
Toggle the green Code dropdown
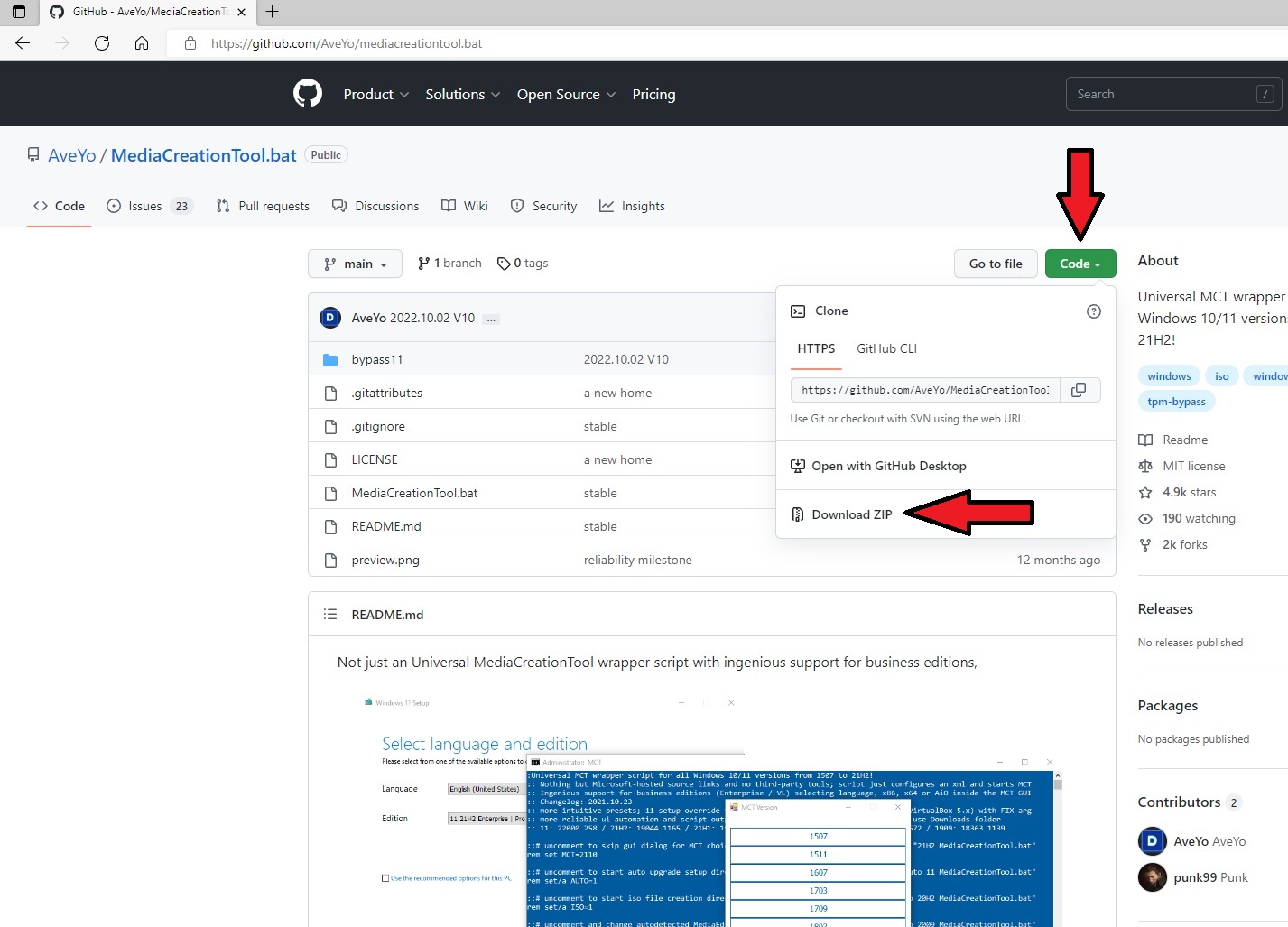(1080, 264)
